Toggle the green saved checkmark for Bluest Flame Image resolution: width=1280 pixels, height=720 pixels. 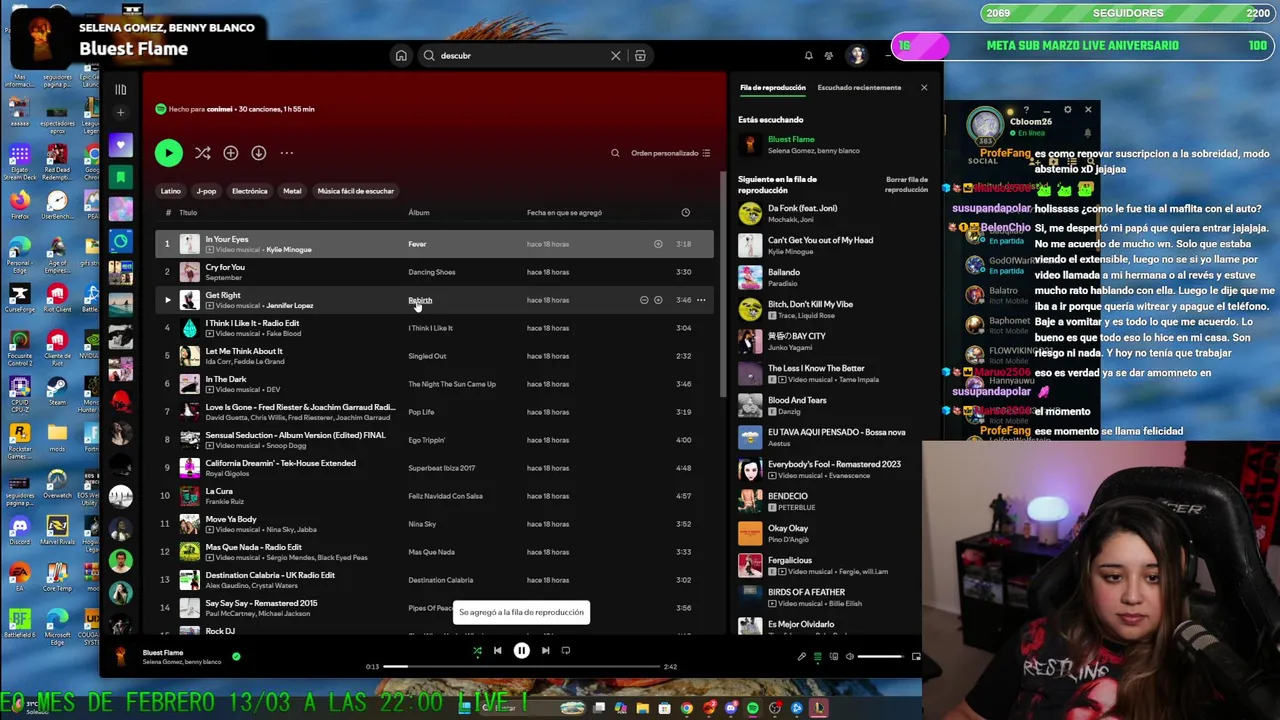pyautogui.click(x=236, y=657)
